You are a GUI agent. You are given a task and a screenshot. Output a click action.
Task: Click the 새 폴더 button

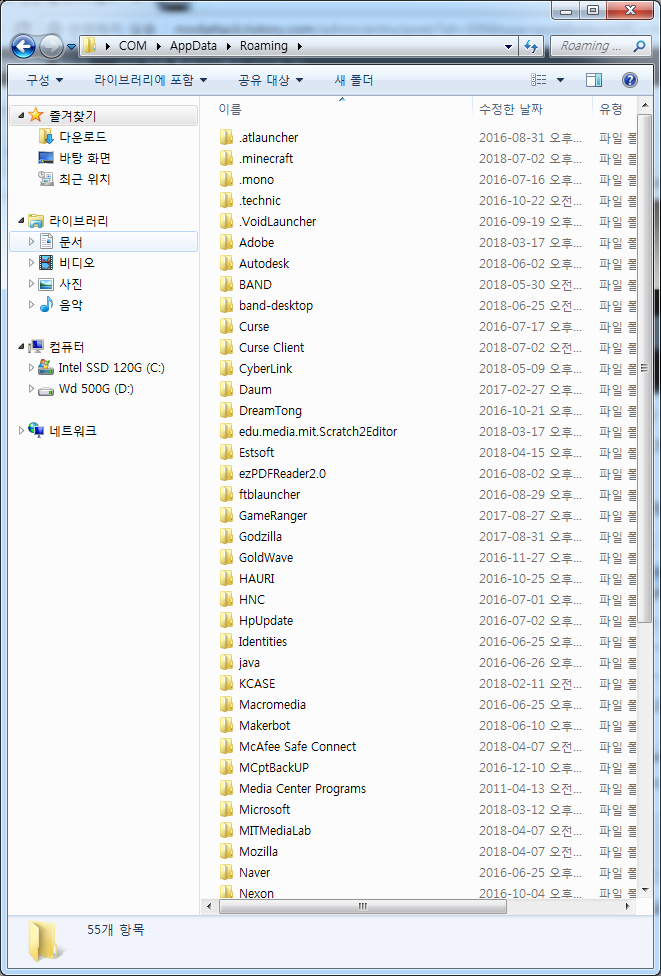click(x=354, y=80)
